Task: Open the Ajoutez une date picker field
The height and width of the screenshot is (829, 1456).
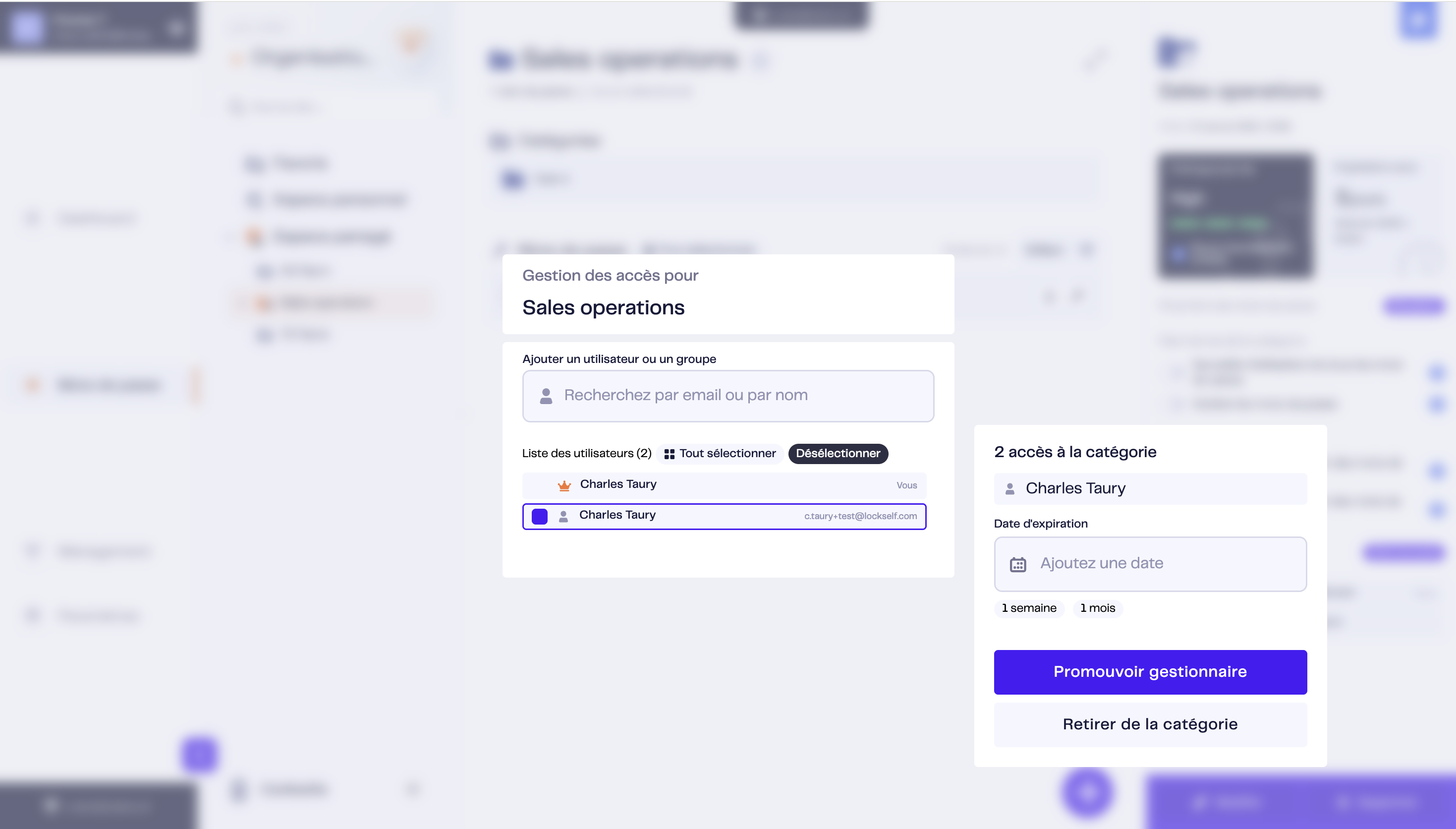Action: (x=1150, y=564)
